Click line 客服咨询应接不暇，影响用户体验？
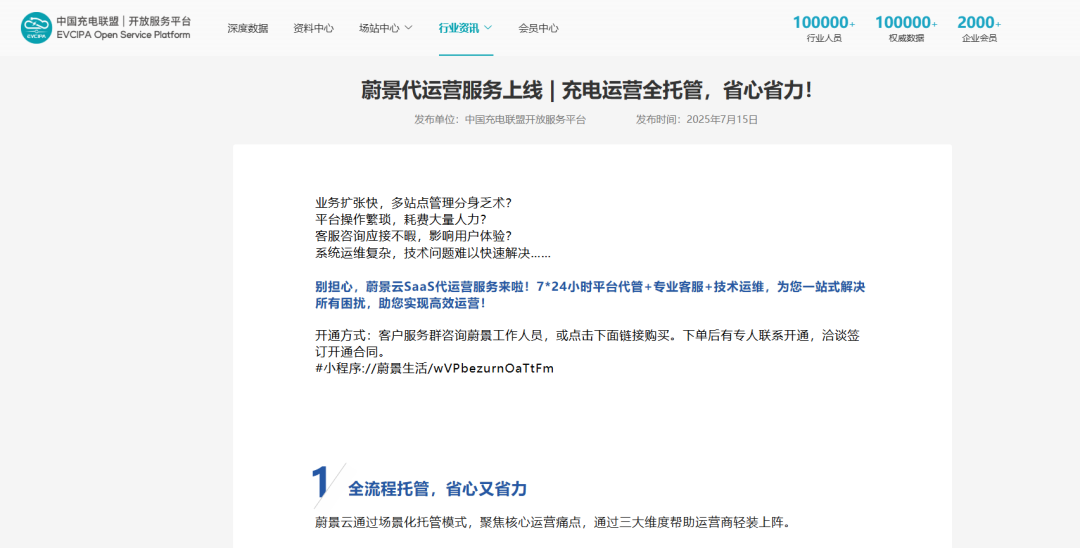1080x548 pixels. (x=414, y=236)
